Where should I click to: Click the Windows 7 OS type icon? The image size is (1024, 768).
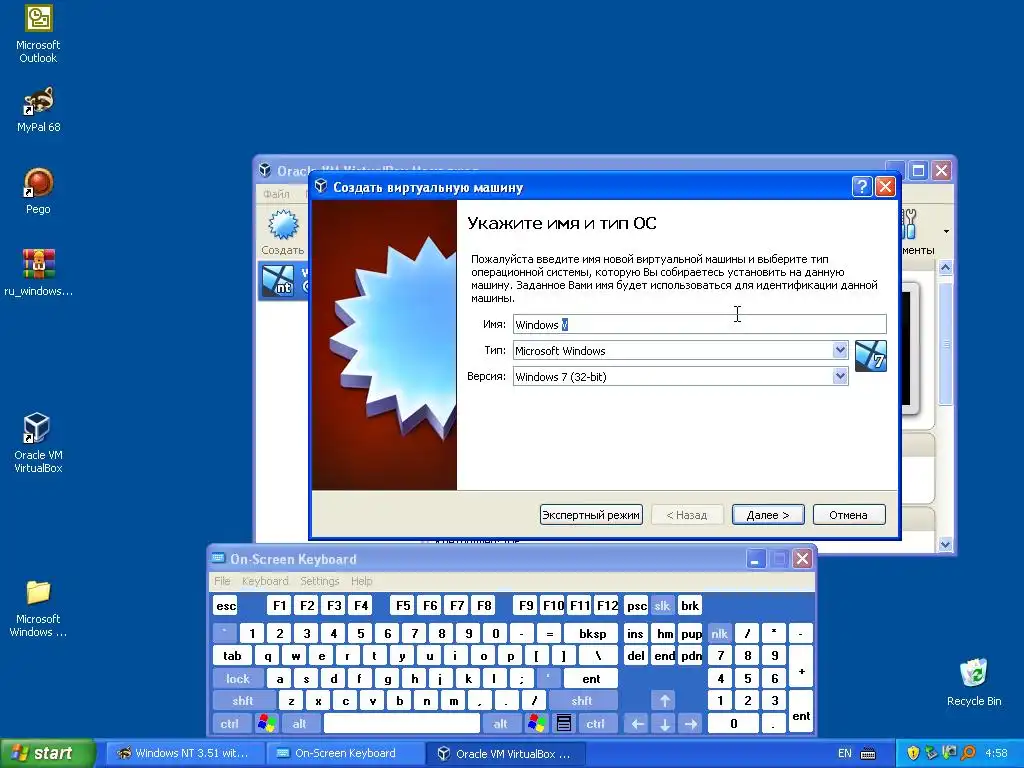871,356
